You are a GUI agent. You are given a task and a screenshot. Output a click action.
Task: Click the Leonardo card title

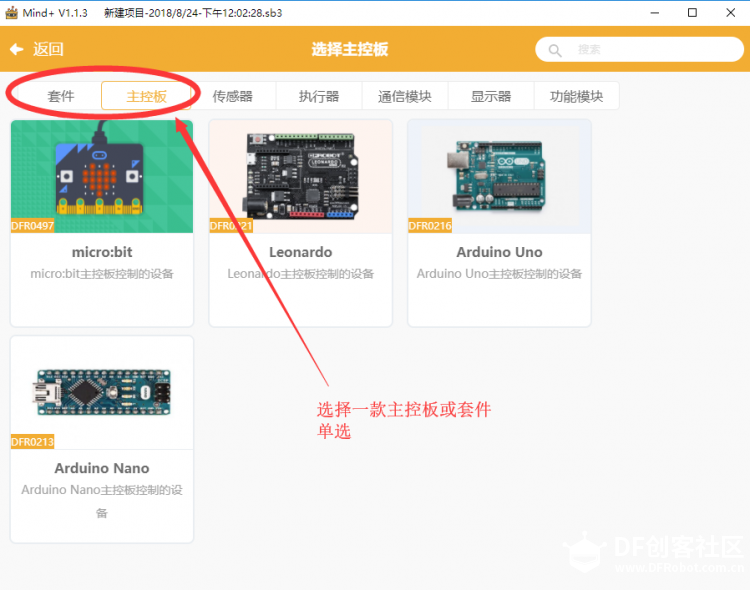click(301, 252)
